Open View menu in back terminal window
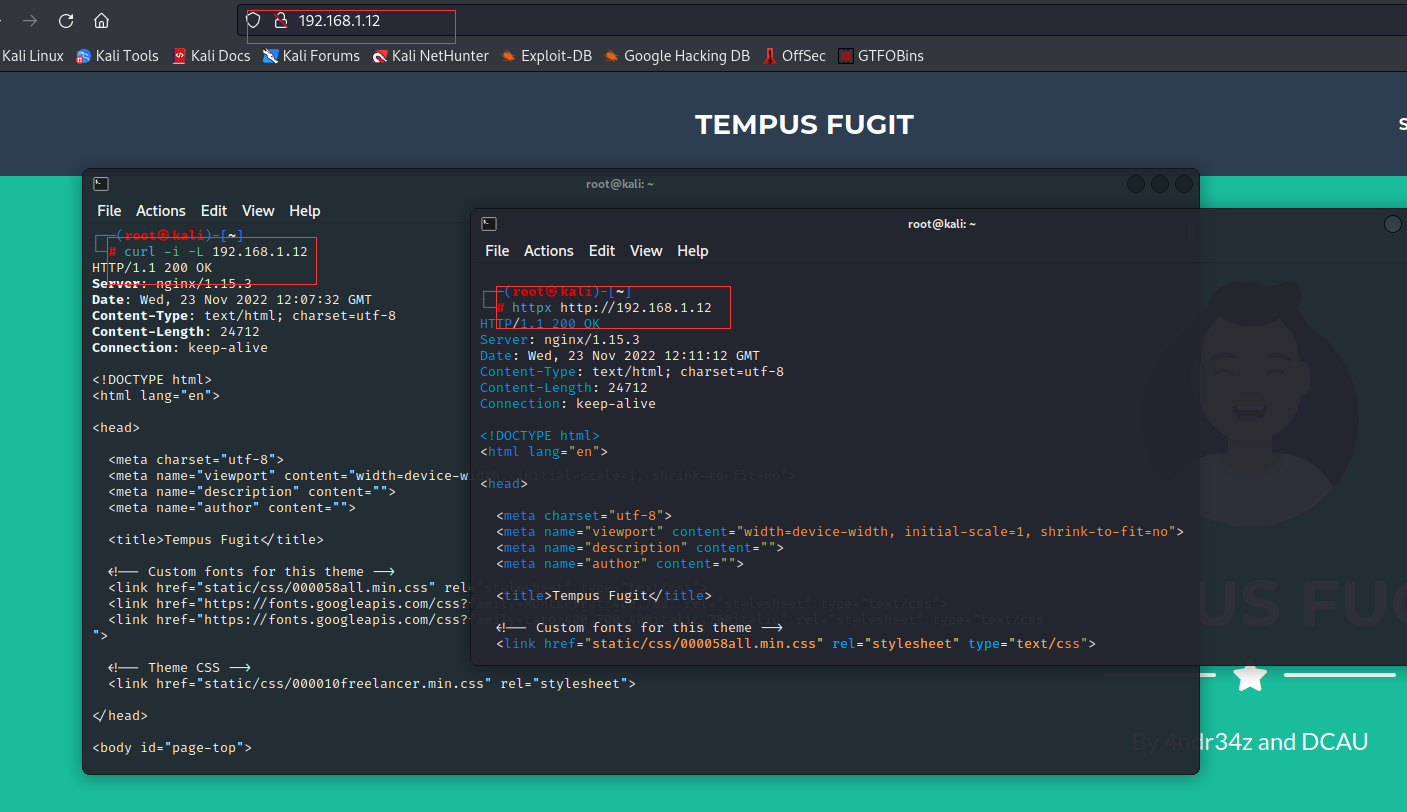1407x812 pixels. [258, 211]
